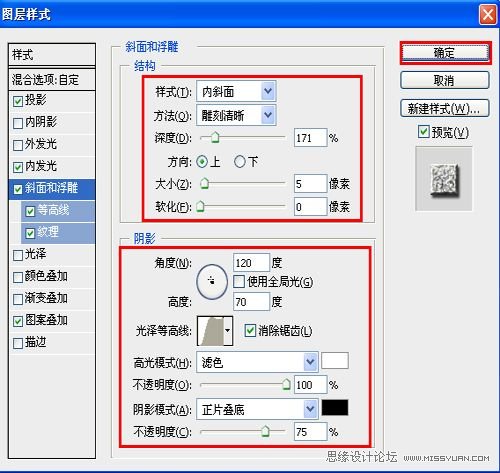Open the 光泽等高线 contour picker arrow

[x=228, y=331]
